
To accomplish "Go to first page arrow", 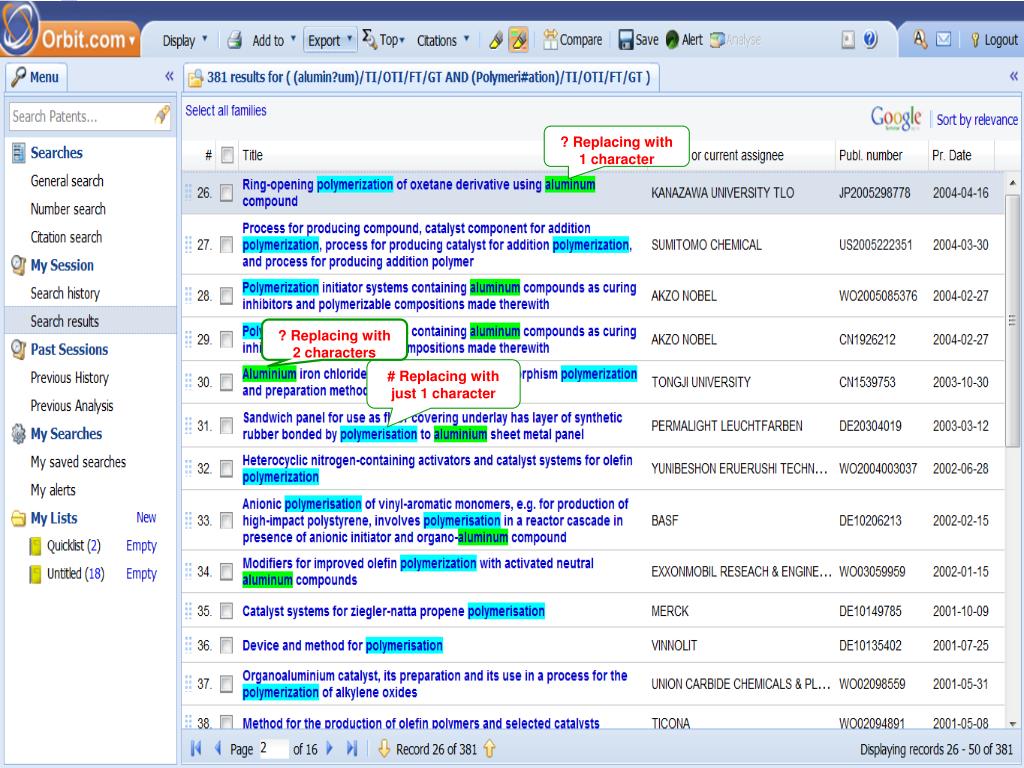I will pyautogui.click(x=195, y=748).
